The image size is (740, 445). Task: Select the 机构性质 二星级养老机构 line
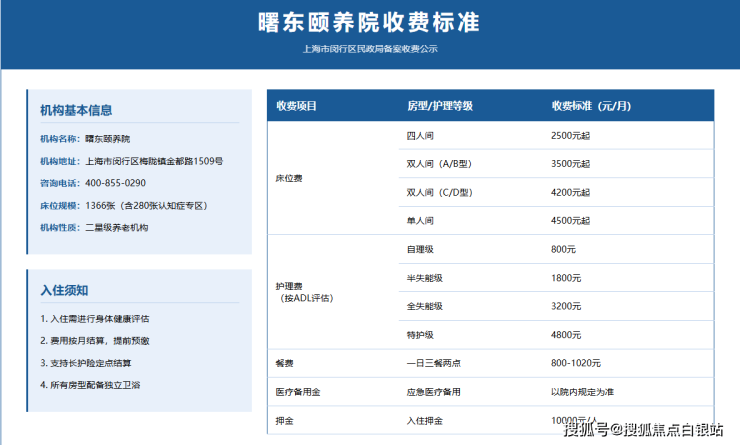point(94,228)
